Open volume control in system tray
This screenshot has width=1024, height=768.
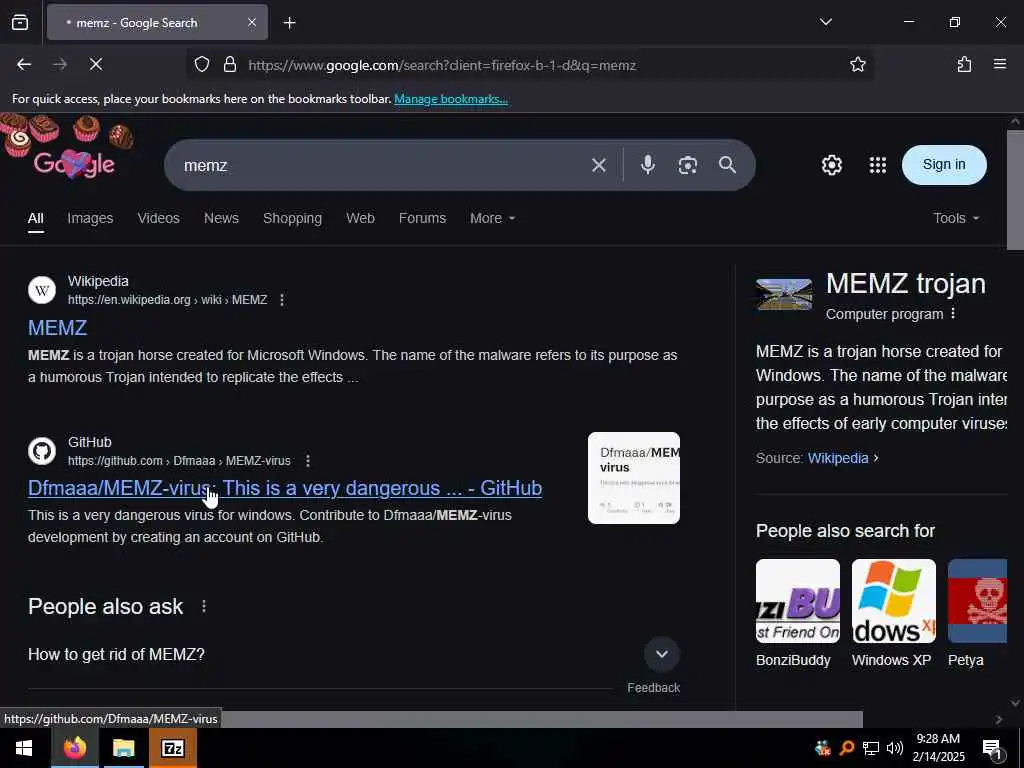click(895, 748)
